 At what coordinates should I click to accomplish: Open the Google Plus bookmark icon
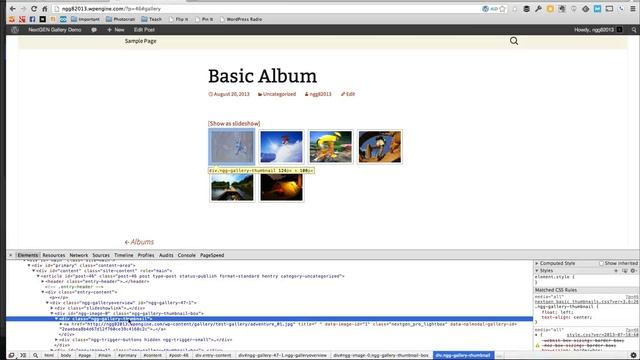pos(22,19)
